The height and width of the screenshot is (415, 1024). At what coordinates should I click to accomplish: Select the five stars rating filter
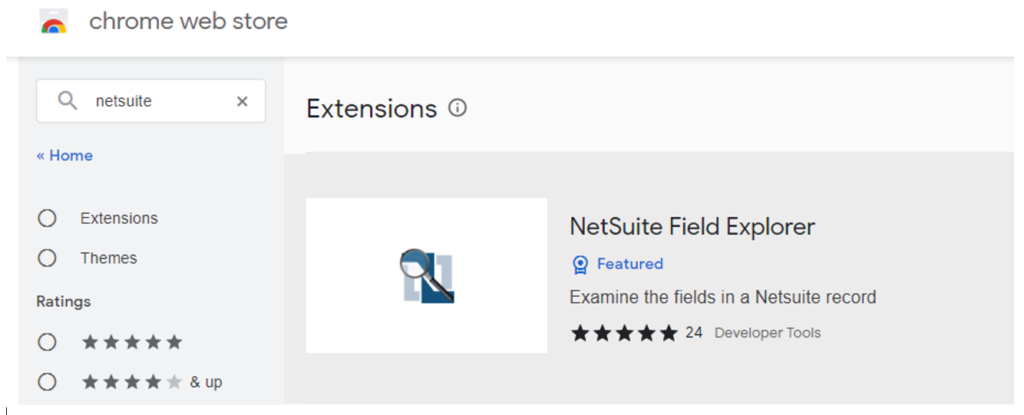(47, 342)
